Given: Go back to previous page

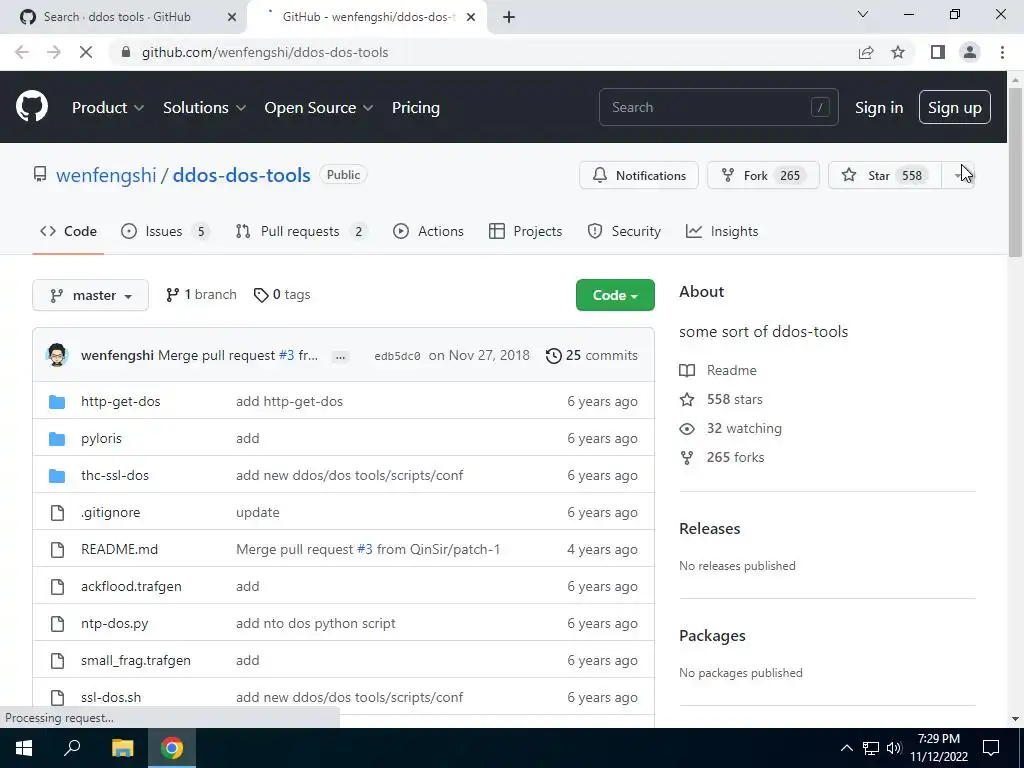Looking at the screenshot, I should [22, 52].
